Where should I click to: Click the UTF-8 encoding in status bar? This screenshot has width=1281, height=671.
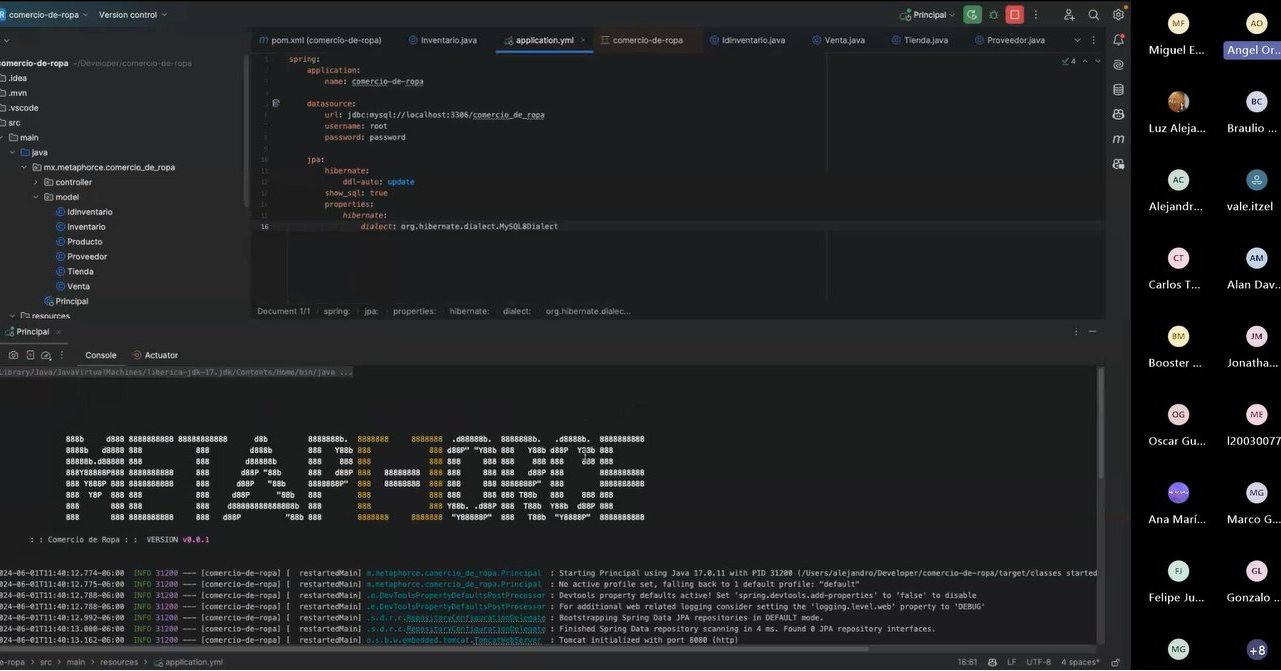(1039, 662)
